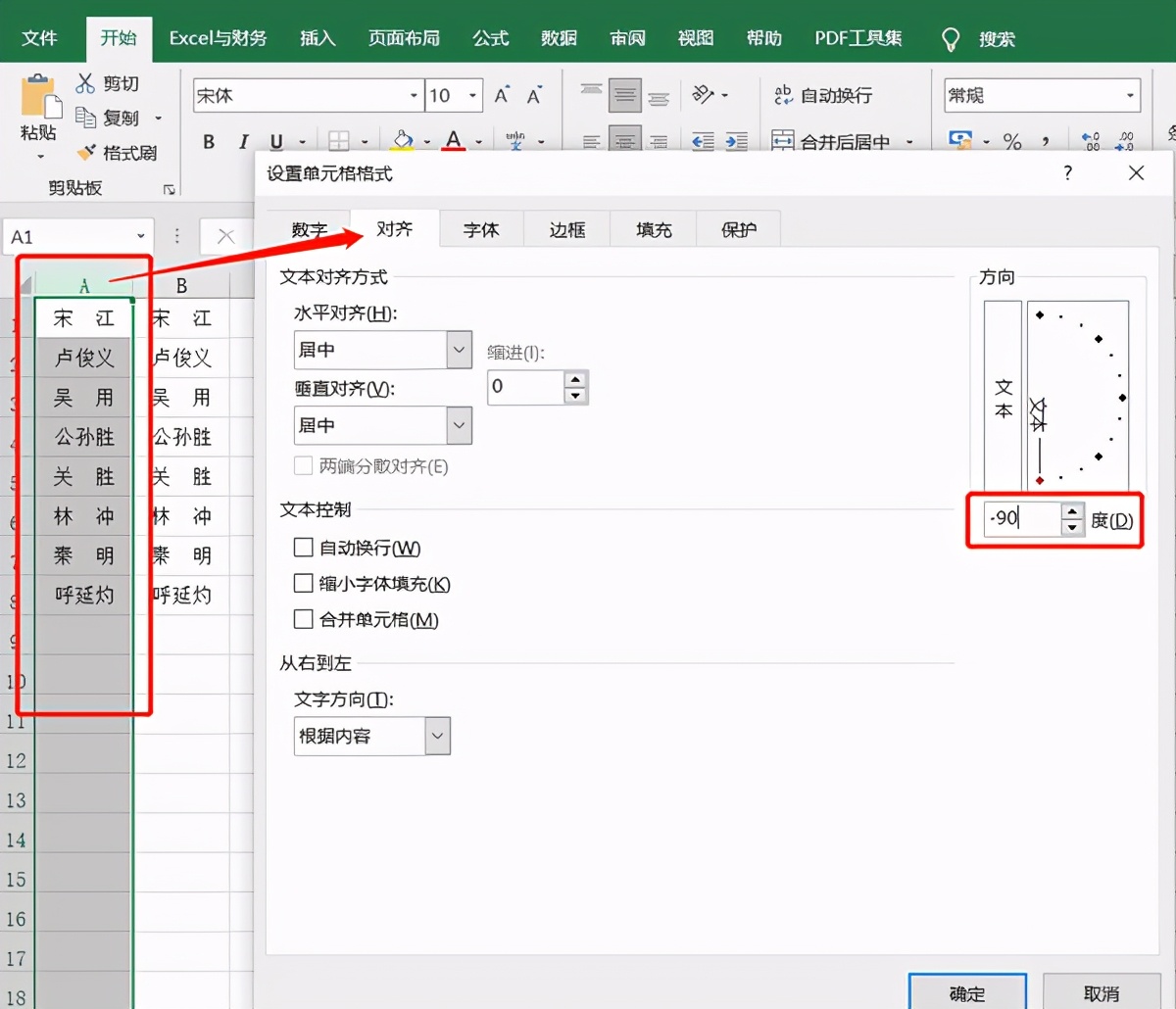Open the 插入 ribbon tab
1176x1009 pixels.
pyautogui.click(x=317, y=37)
